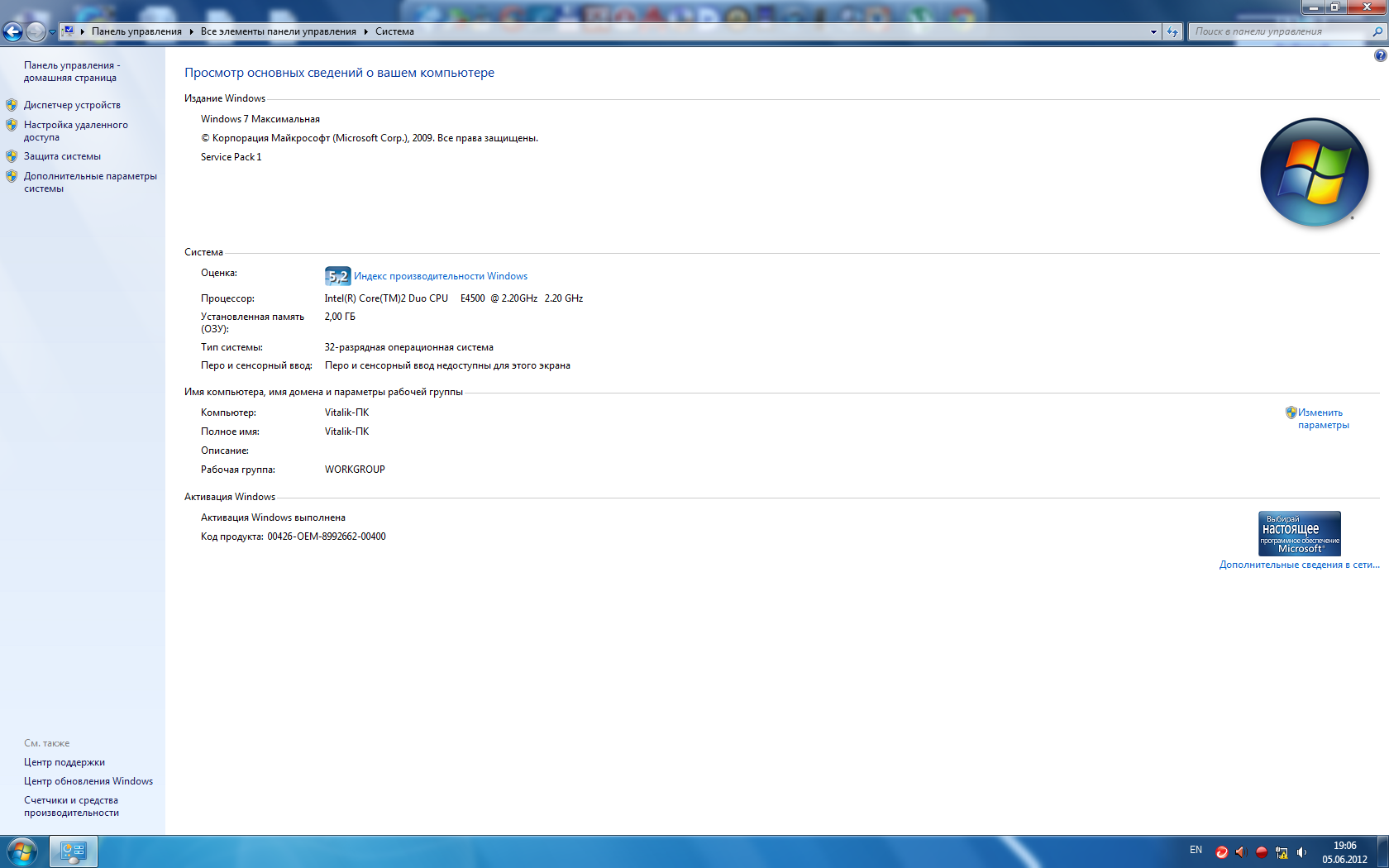The width and height of the screenshot is (1389, 868).
Task: Click shield icon next to 'Изменить параметры'
Action: 1291,412
